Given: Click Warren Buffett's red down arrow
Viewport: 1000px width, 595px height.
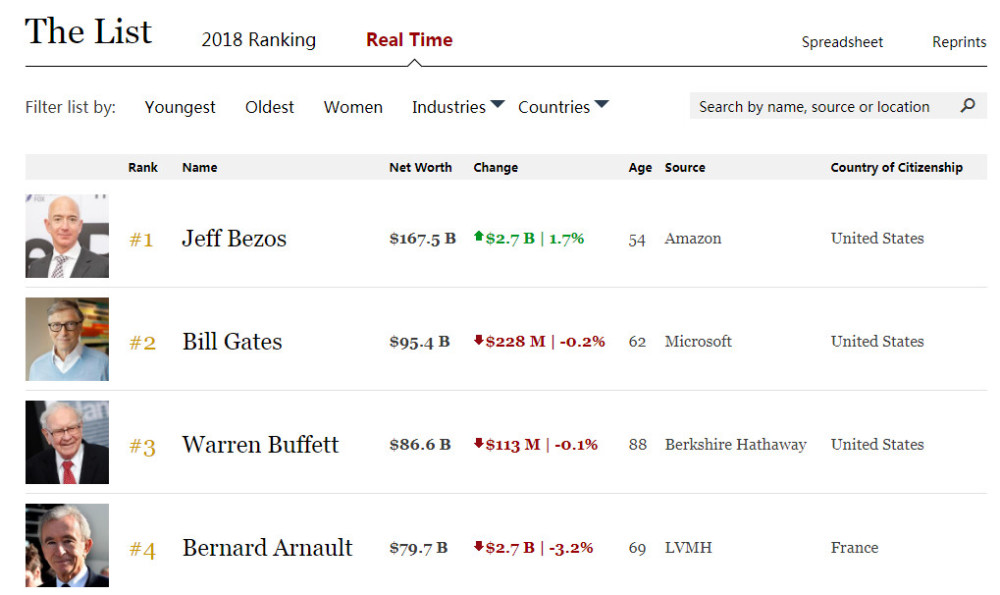Looking at the screenshot, I should point(479,444).
